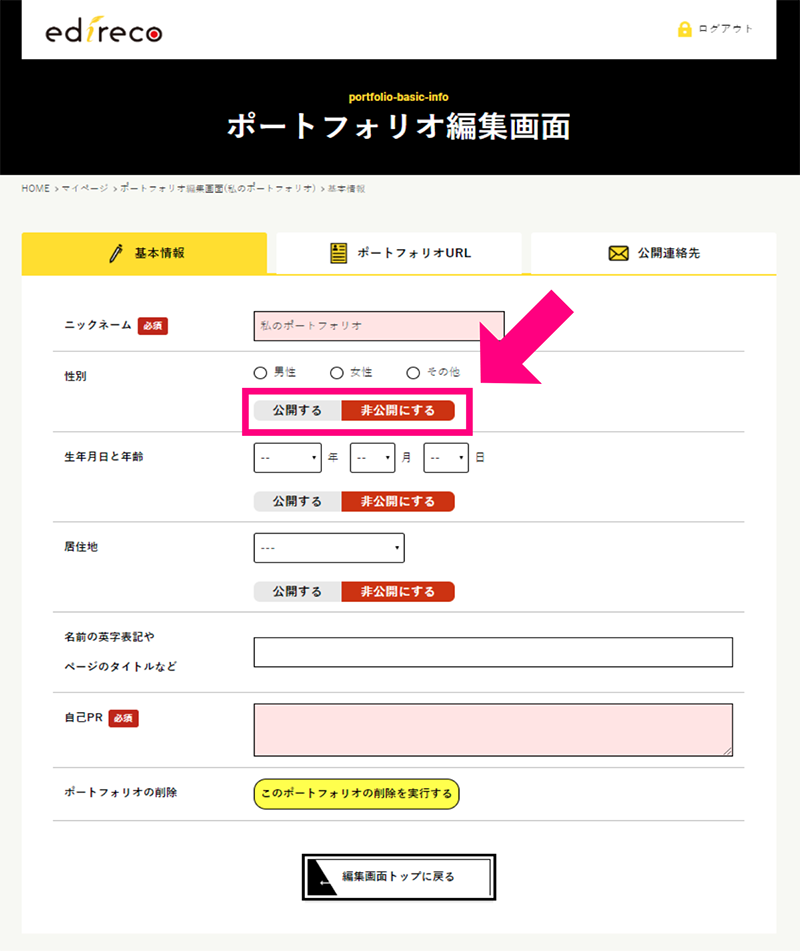The image size is (800, 951).
Task: Set residence visibility to 公開する
Action: (297, 591)
